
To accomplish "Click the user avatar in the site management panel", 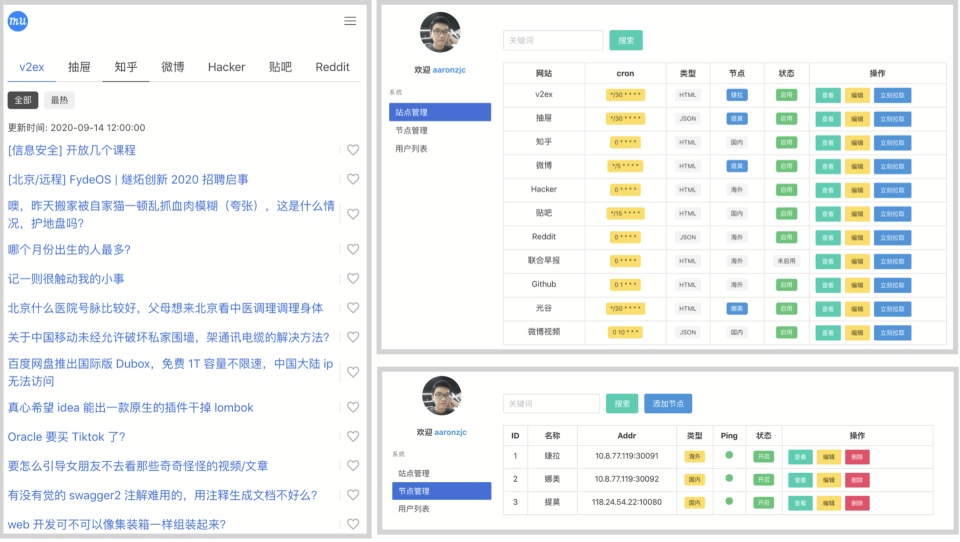I will click(440, 32).
